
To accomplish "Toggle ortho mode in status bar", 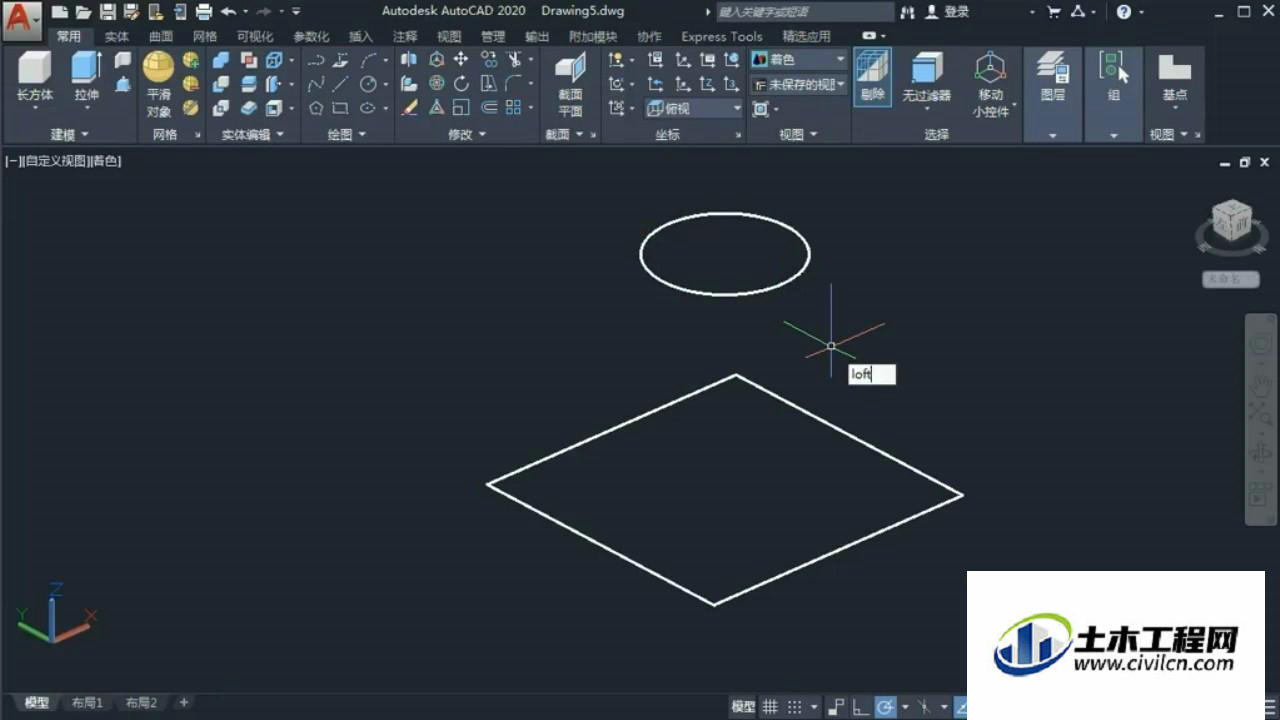I will [861, 707].
